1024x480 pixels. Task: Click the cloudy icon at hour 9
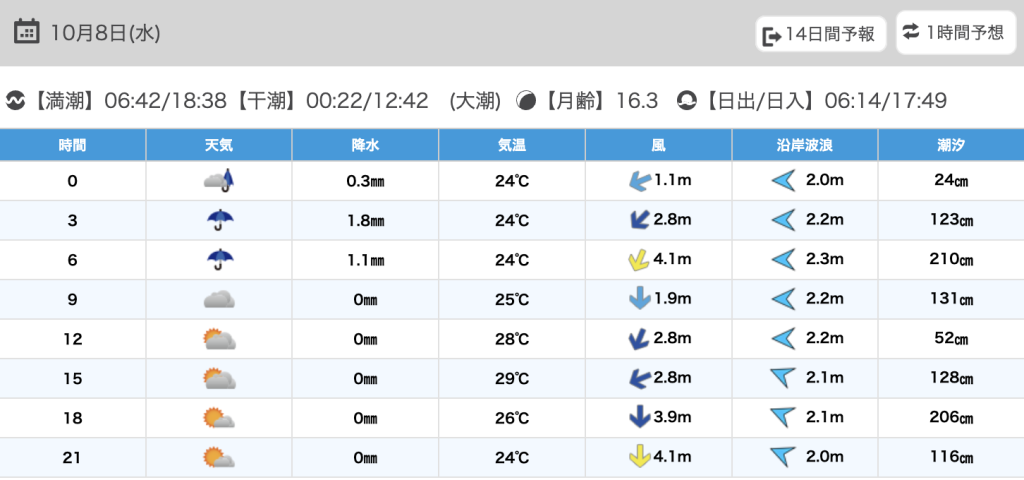(x=219, y=299)
